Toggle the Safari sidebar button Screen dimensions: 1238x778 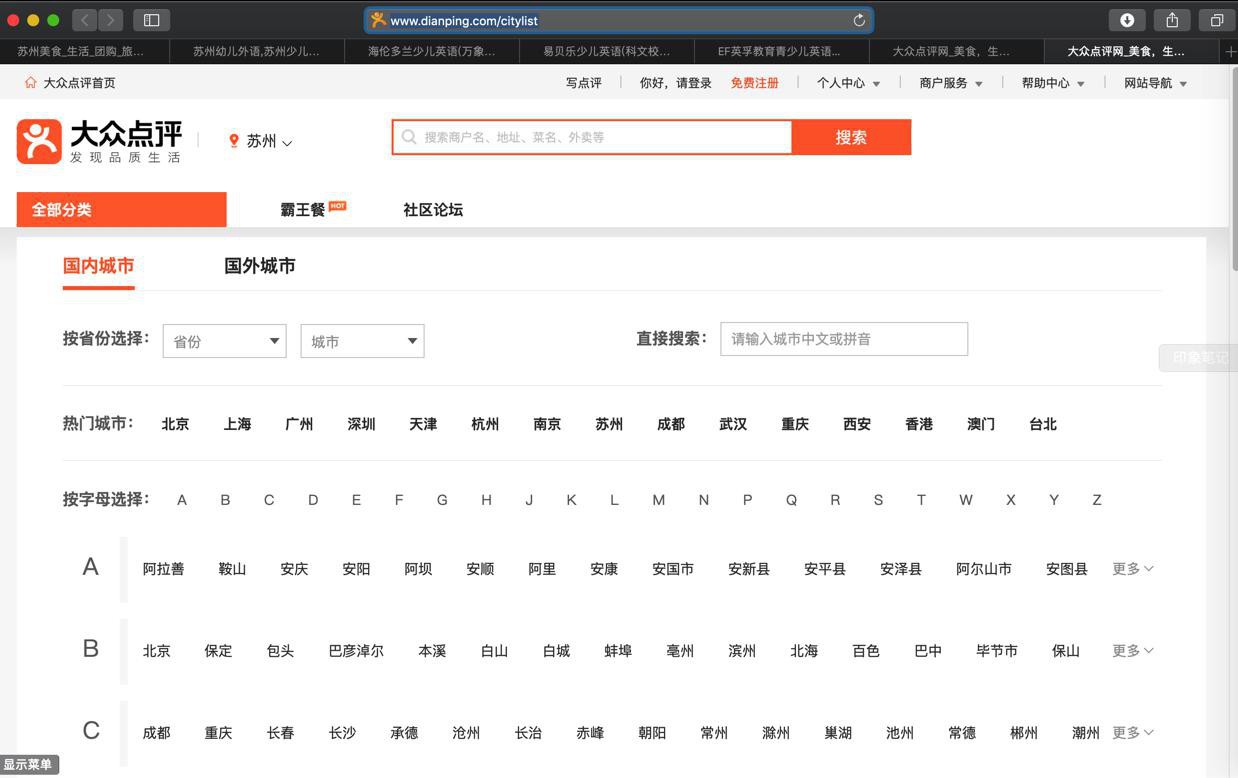tap(151, 20)
